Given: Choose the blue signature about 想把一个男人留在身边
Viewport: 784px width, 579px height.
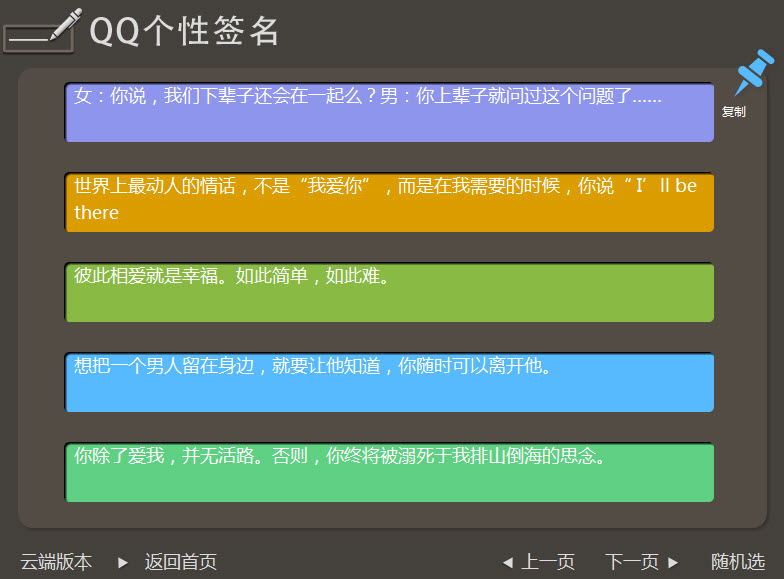Looking at the screenshot, I should (389, 382).
